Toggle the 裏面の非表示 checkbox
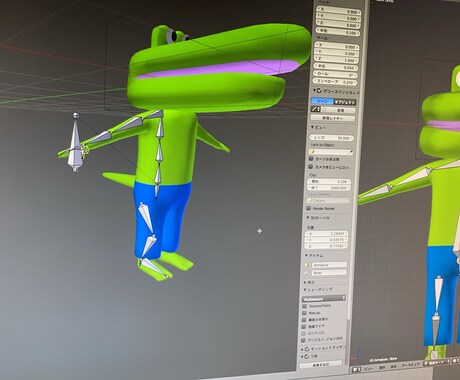Image resolution: width=460 pixels, height=380 pixels. tap(304, 320)
